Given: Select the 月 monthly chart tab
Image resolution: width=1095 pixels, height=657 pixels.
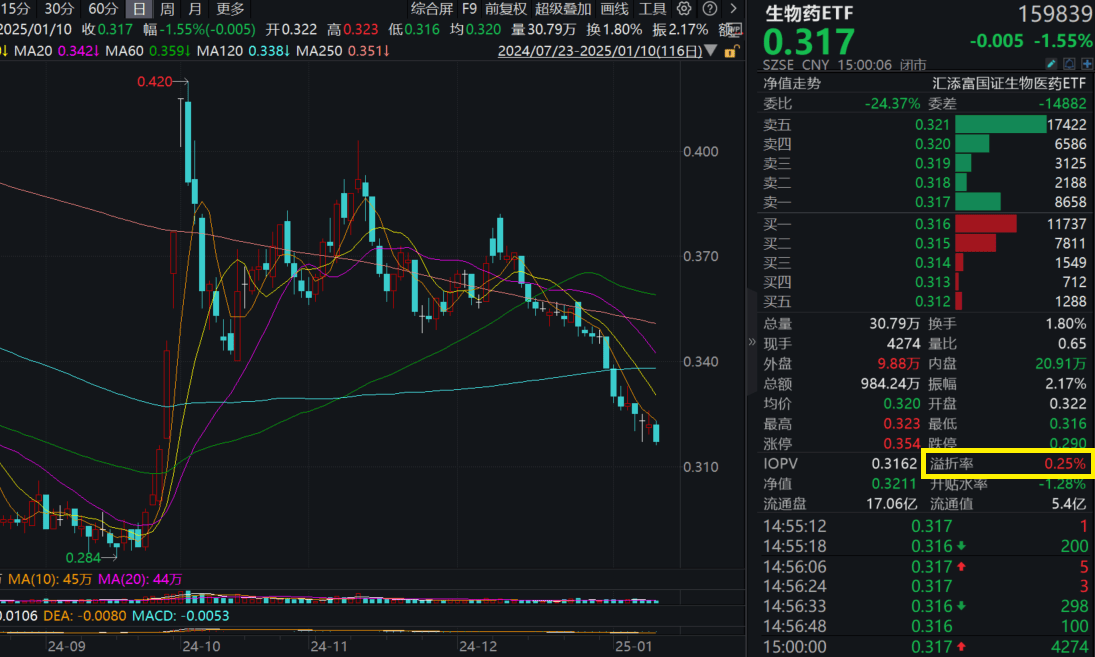Looking at the screenshot, I should click(x=195, y=9).
